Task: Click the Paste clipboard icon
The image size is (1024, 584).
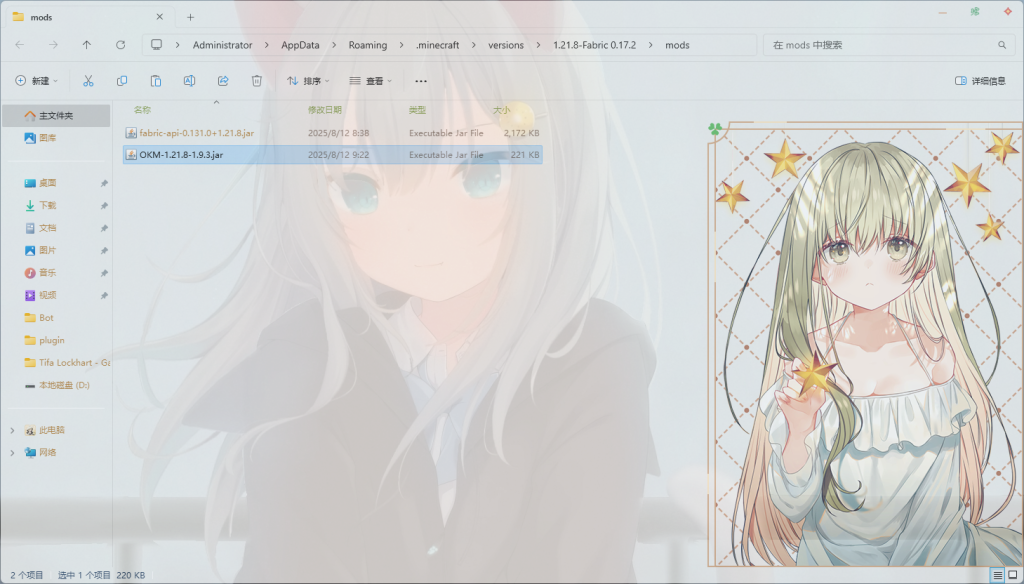Action: (x=156, y=81)
